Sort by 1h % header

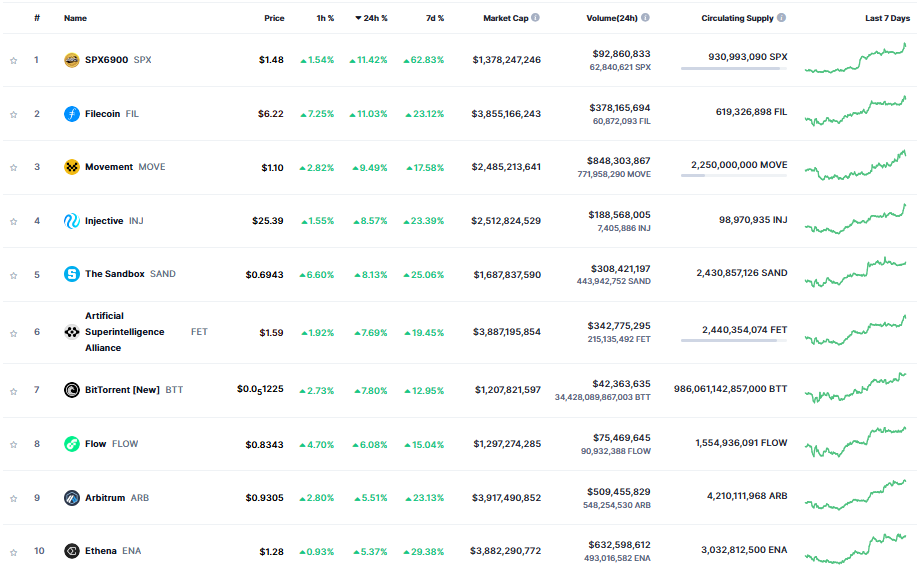tap(325, 18)
